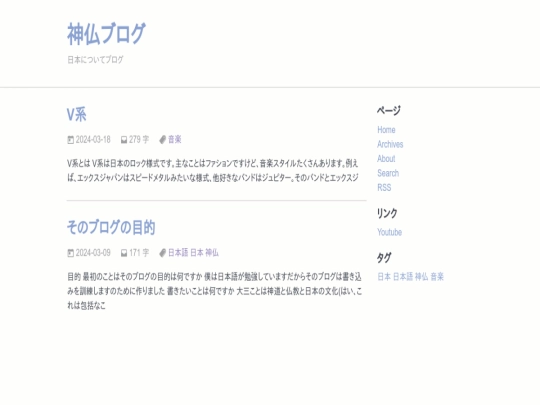Screen dimensions: 540x405
Task: Open Search page in sidebar
Action: click(x=388, y=173)
